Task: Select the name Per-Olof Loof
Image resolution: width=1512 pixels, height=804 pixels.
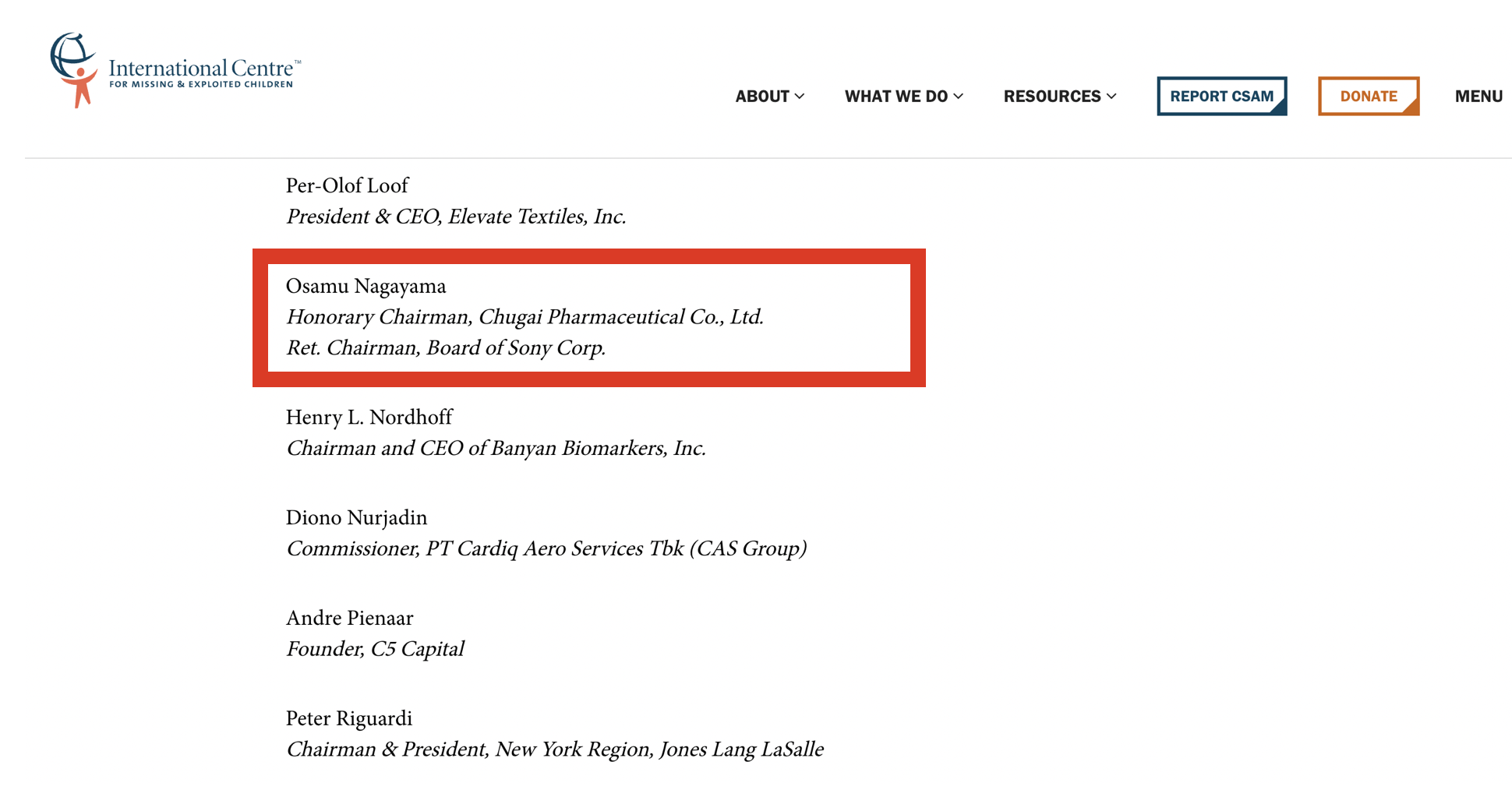Action: point(347,185)
